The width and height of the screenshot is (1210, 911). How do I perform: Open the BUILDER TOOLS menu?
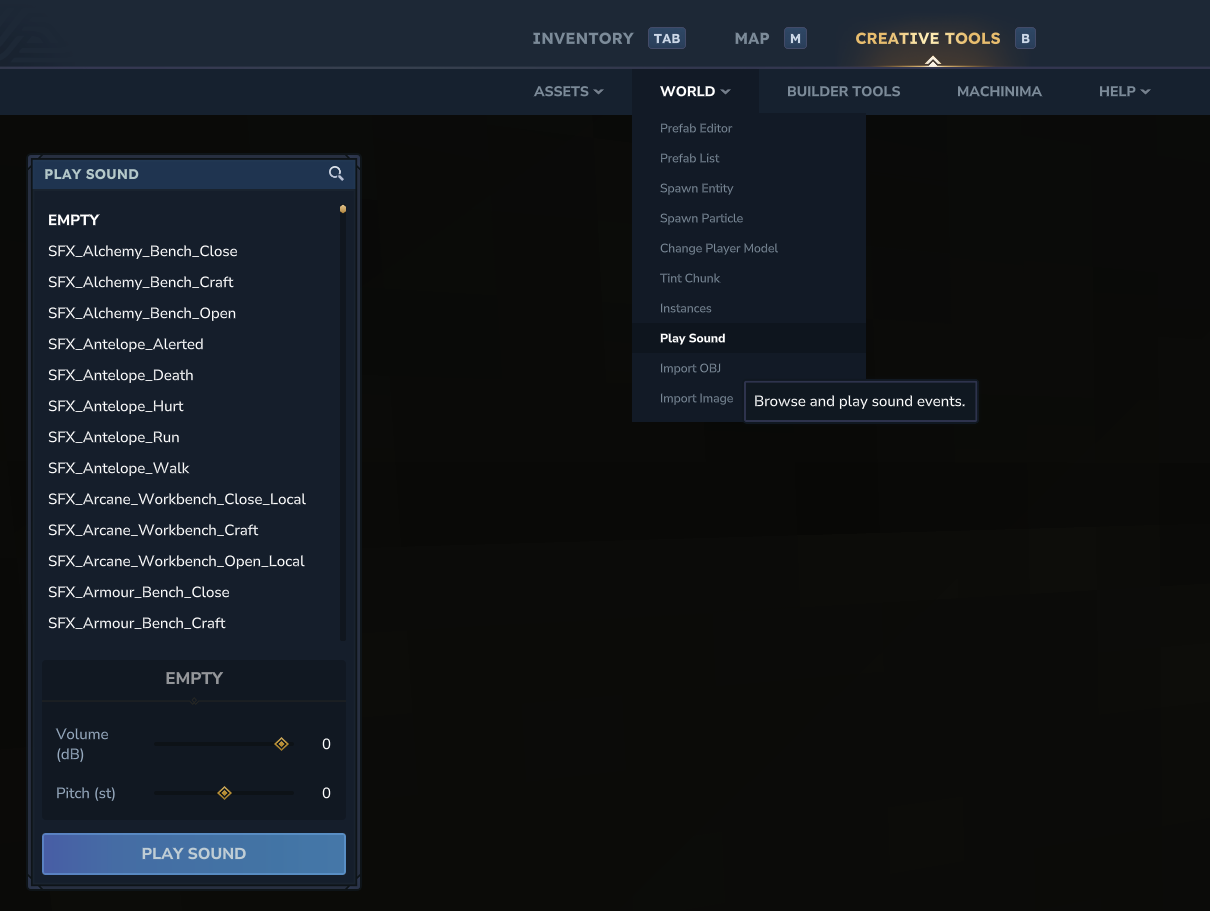(843, 91)
